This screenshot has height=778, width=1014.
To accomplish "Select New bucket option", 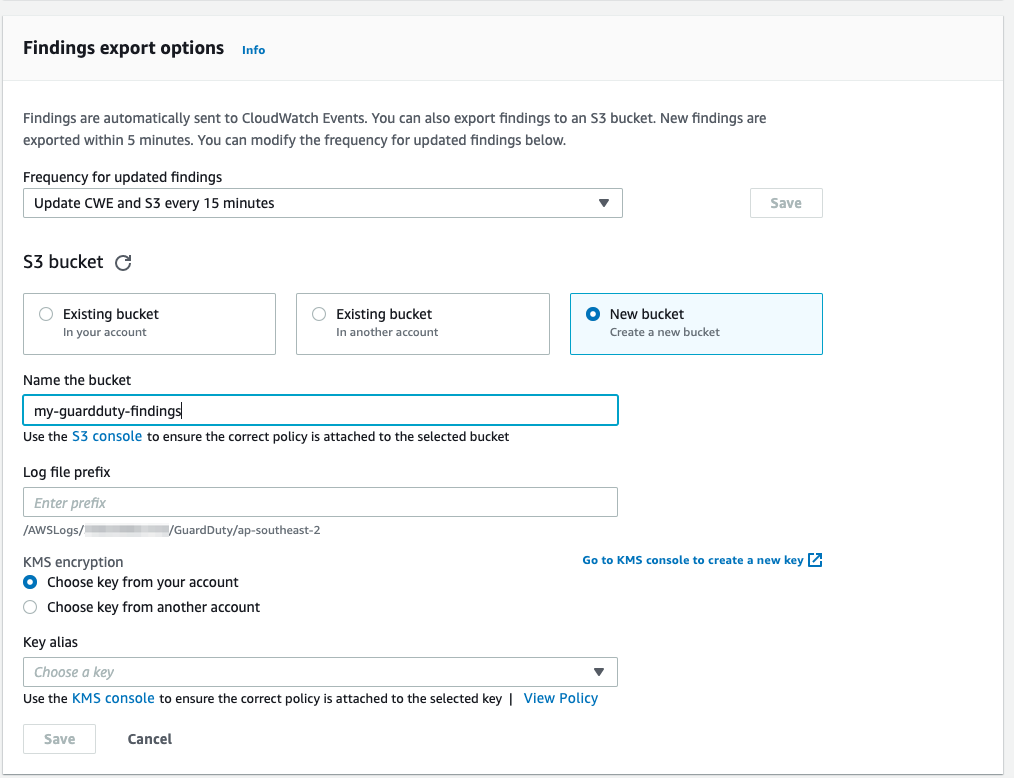I will [696, 324].
